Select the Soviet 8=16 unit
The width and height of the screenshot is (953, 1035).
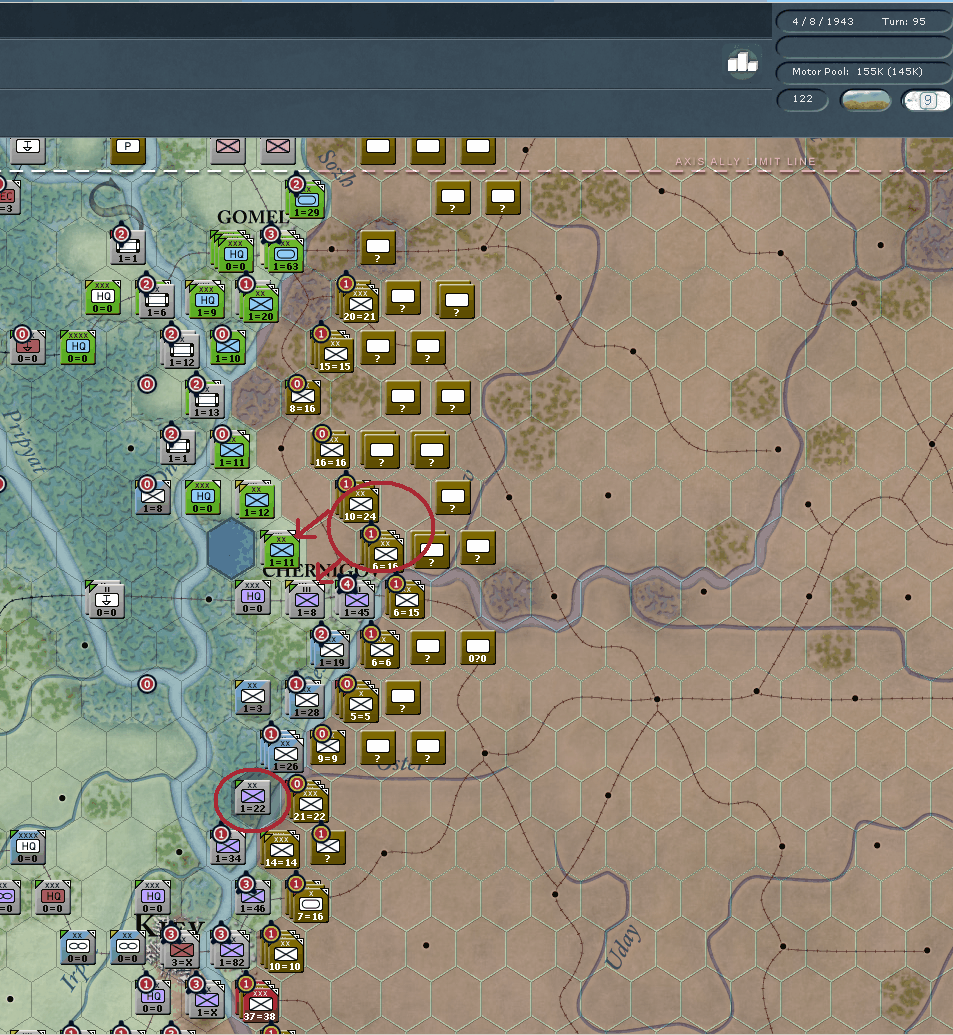click(x=302, y=397)
